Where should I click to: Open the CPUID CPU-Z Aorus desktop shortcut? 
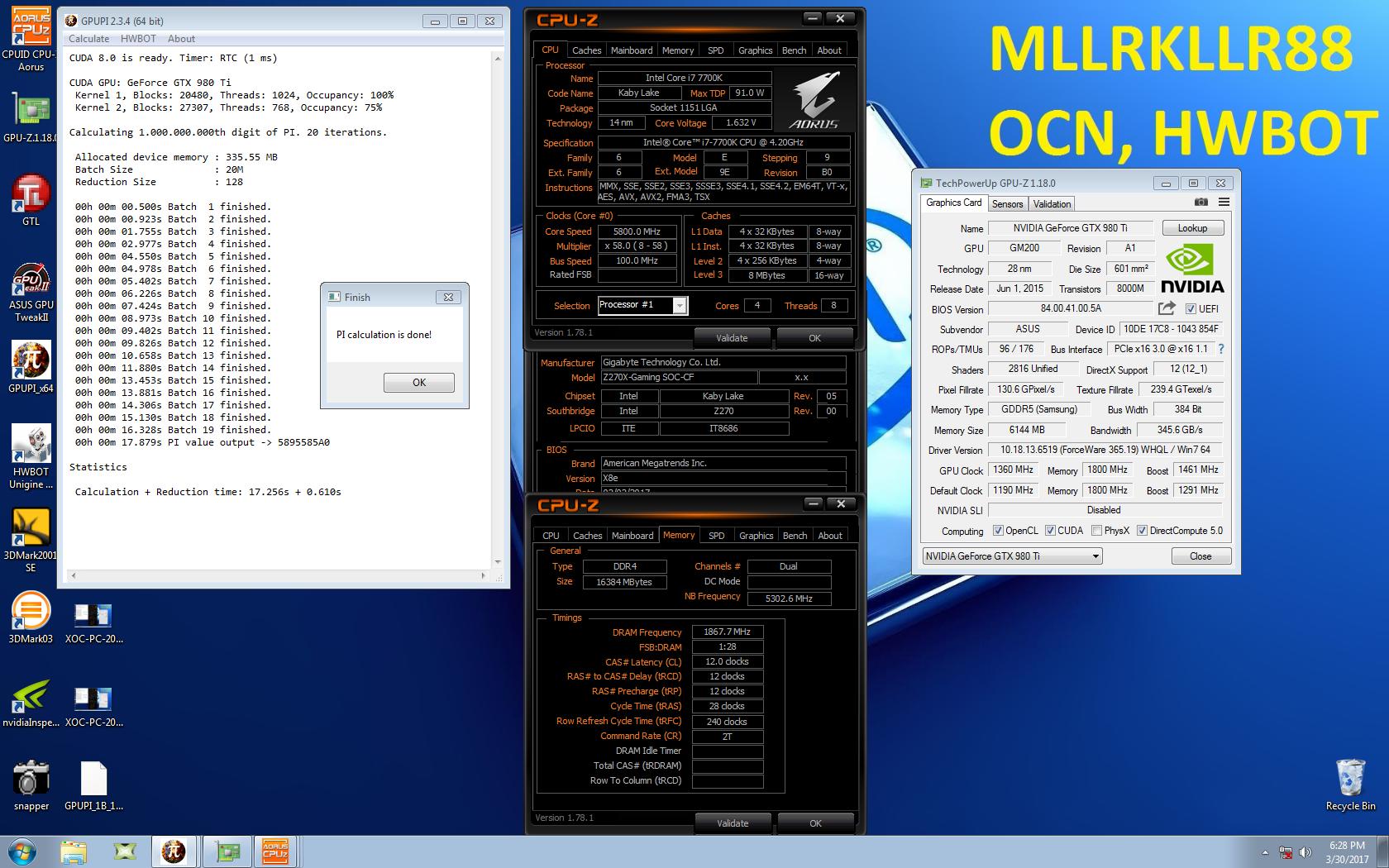click(x=31, y=39)
